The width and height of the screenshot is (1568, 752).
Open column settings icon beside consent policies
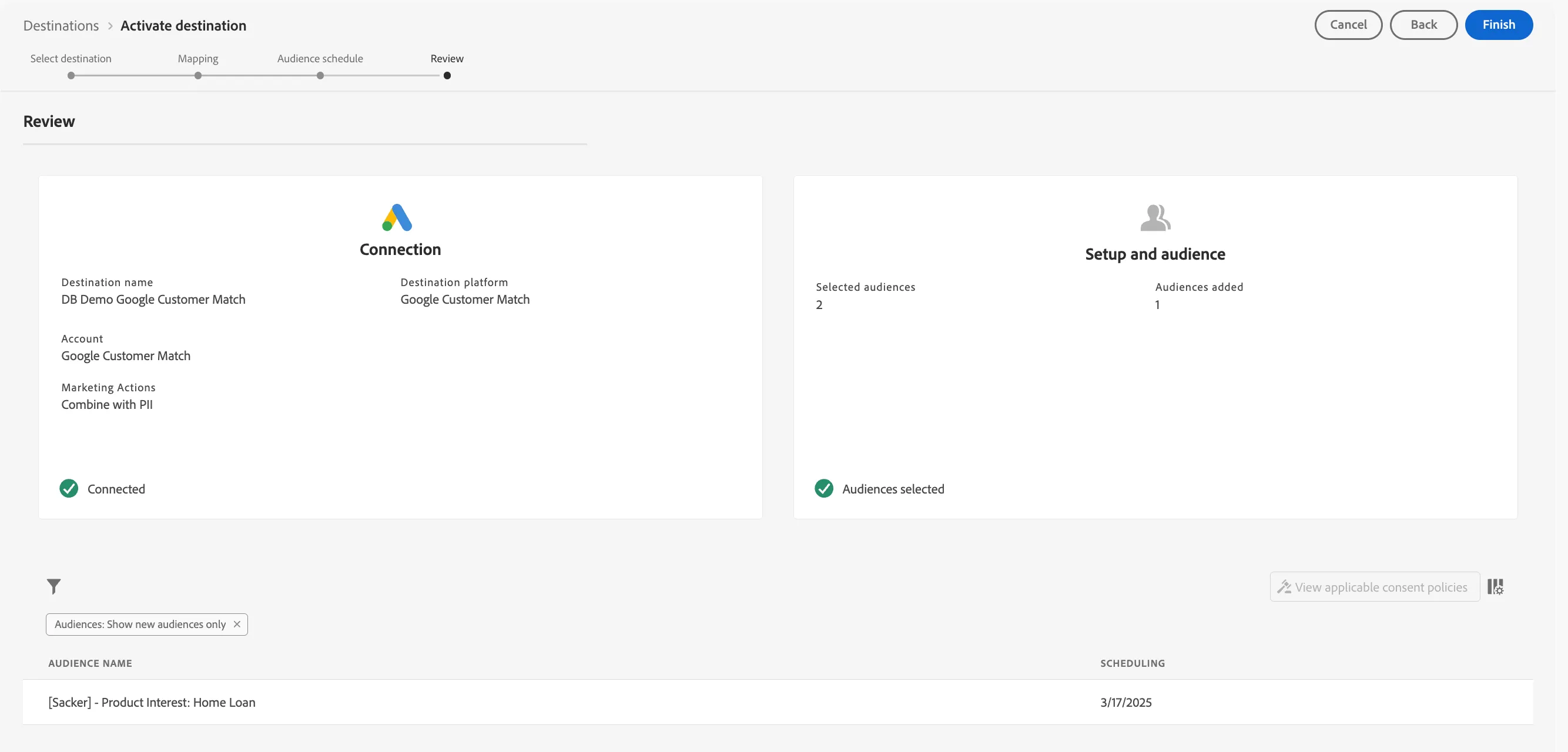[x=1495, y=586]
